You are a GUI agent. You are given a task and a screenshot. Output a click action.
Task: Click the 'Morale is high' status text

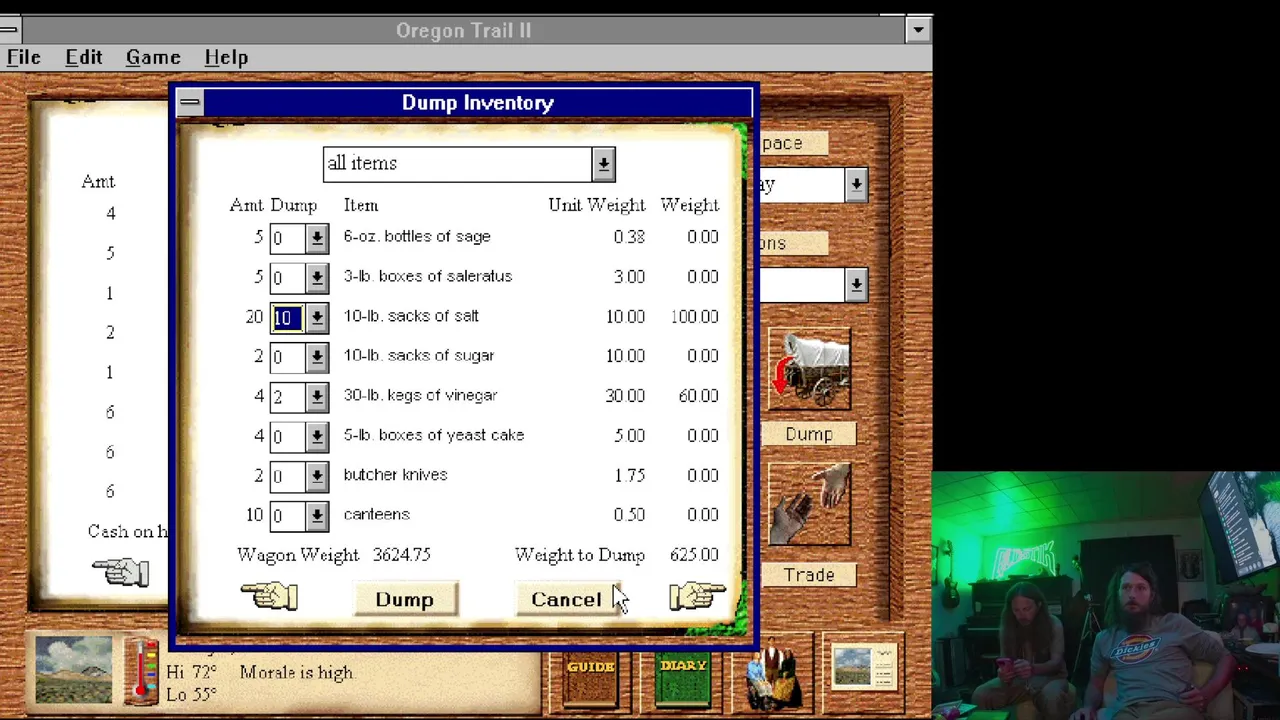point(296,673)
